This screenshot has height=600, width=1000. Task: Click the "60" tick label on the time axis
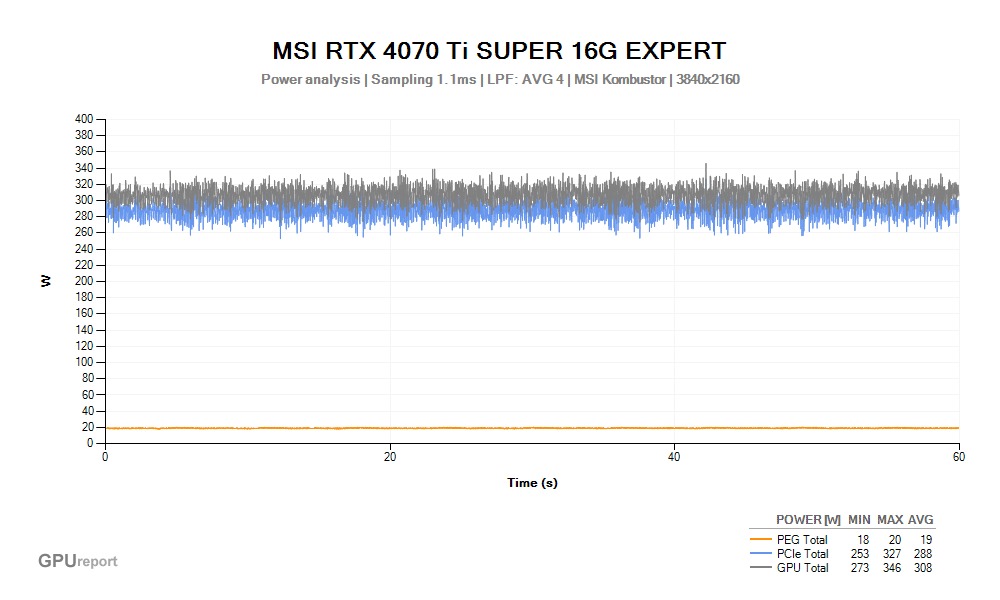pyautogui.click(x=959, y=457)
